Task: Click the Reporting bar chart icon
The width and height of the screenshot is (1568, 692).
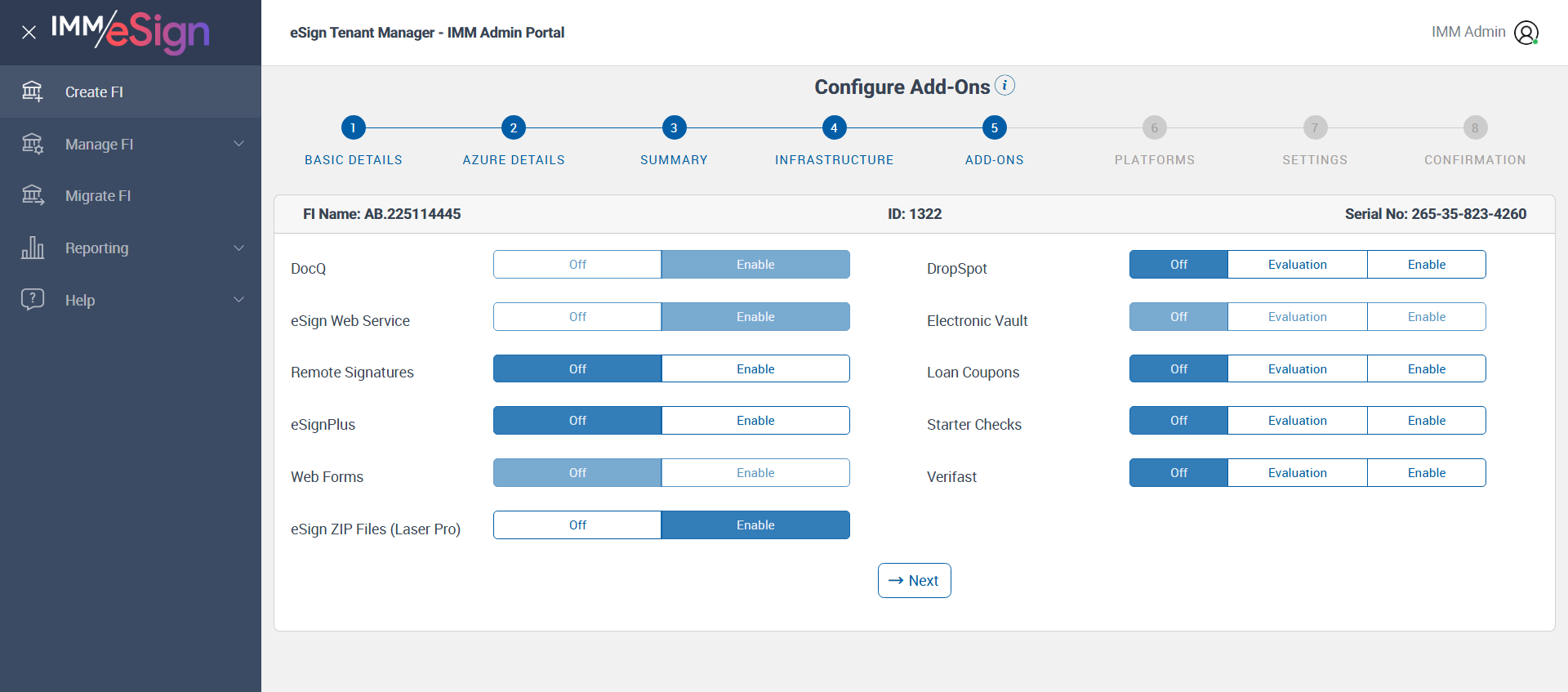Action: pos(33,248)
